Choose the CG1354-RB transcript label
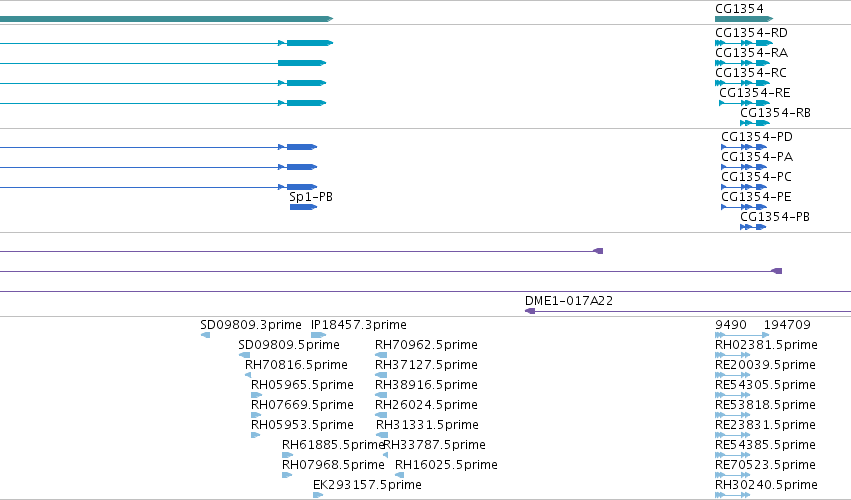Viewport: 851px width, 500px height. click(776, 113)
